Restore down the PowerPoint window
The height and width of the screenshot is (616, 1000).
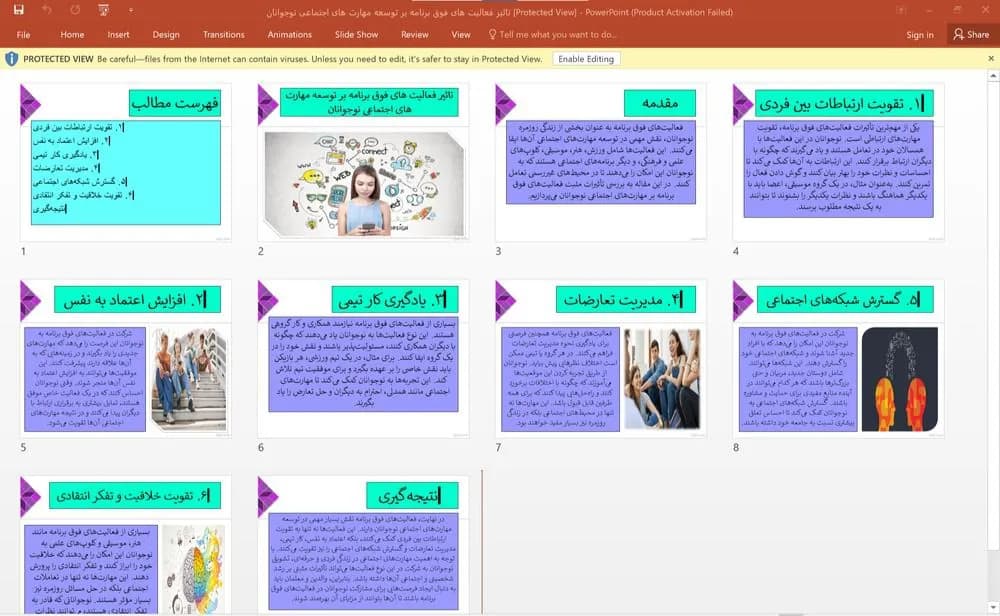[958, 10]
